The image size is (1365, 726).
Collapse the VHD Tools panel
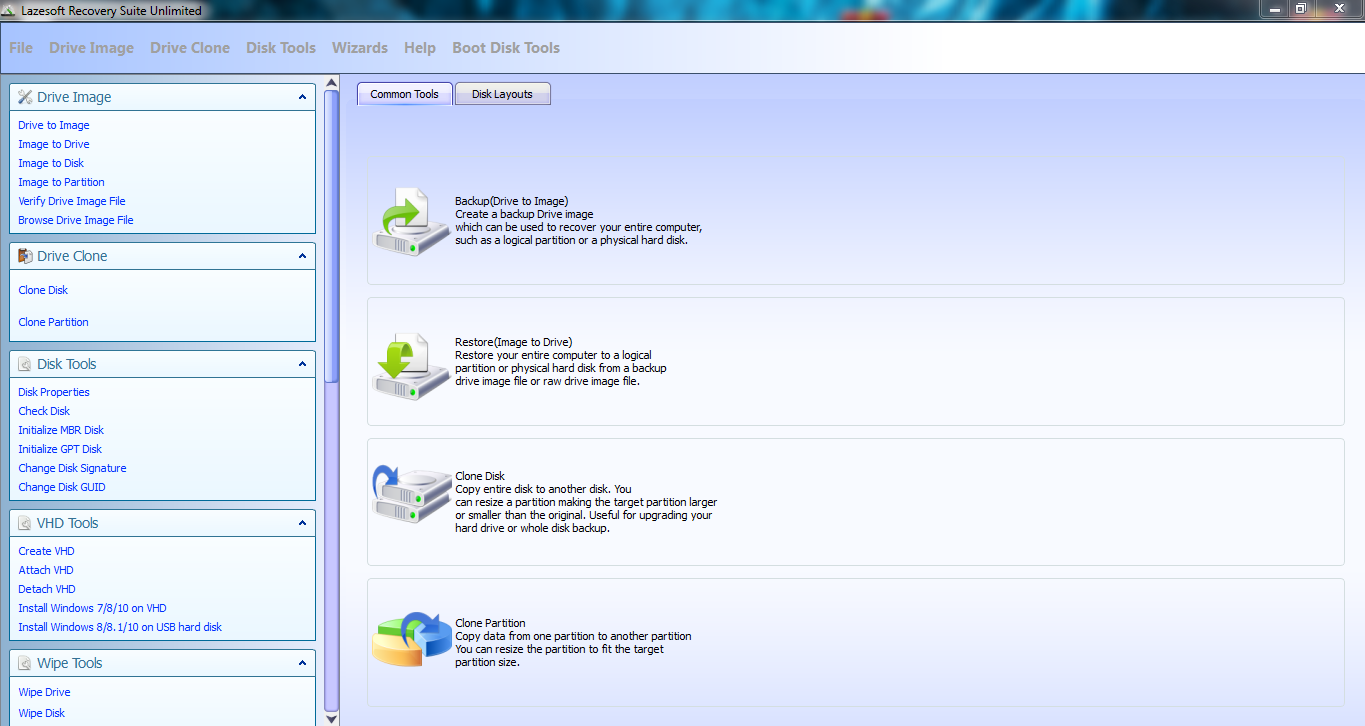click(x=302, y=523)
